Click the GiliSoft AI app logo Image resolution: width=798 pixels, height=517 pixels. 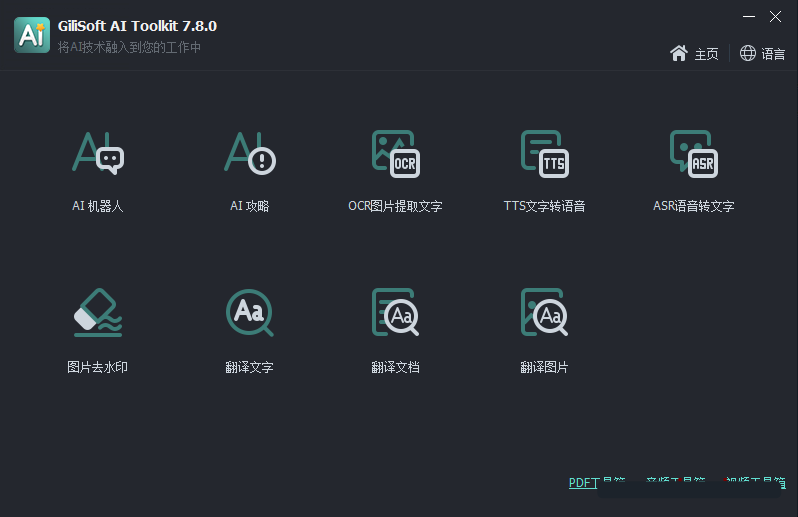pos(32,35)
